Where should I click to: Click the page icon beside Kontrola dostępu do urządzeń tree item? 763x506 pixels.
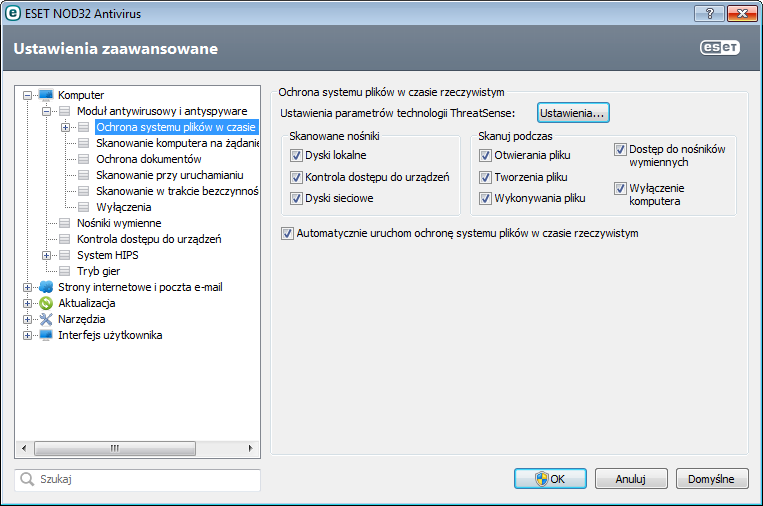[x=65, y=239]
